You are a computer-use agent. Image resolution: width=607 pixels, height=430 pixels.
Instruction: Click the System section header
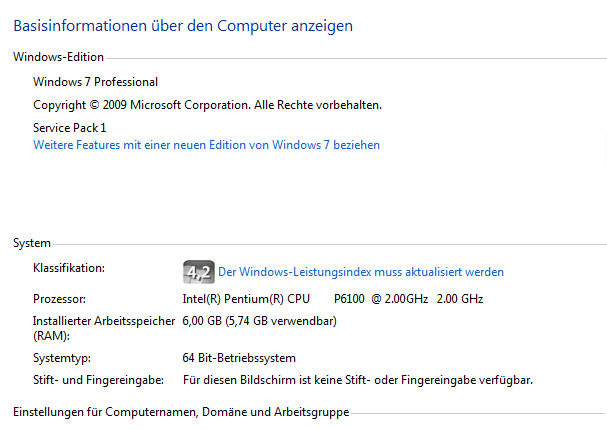click(32, 243)
